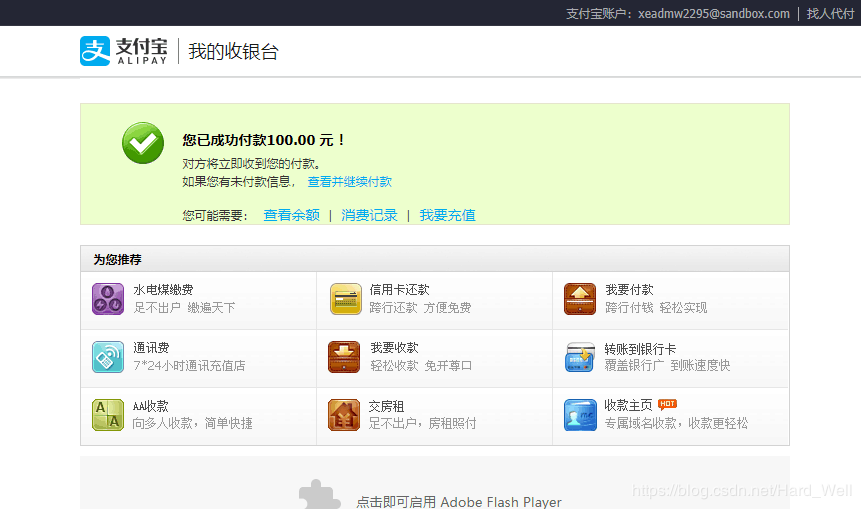This screenshot has width=861, height=509.
Task: Click 点击即可启用 Adobe Flash Player text
Action: click(x=459, y=502)
